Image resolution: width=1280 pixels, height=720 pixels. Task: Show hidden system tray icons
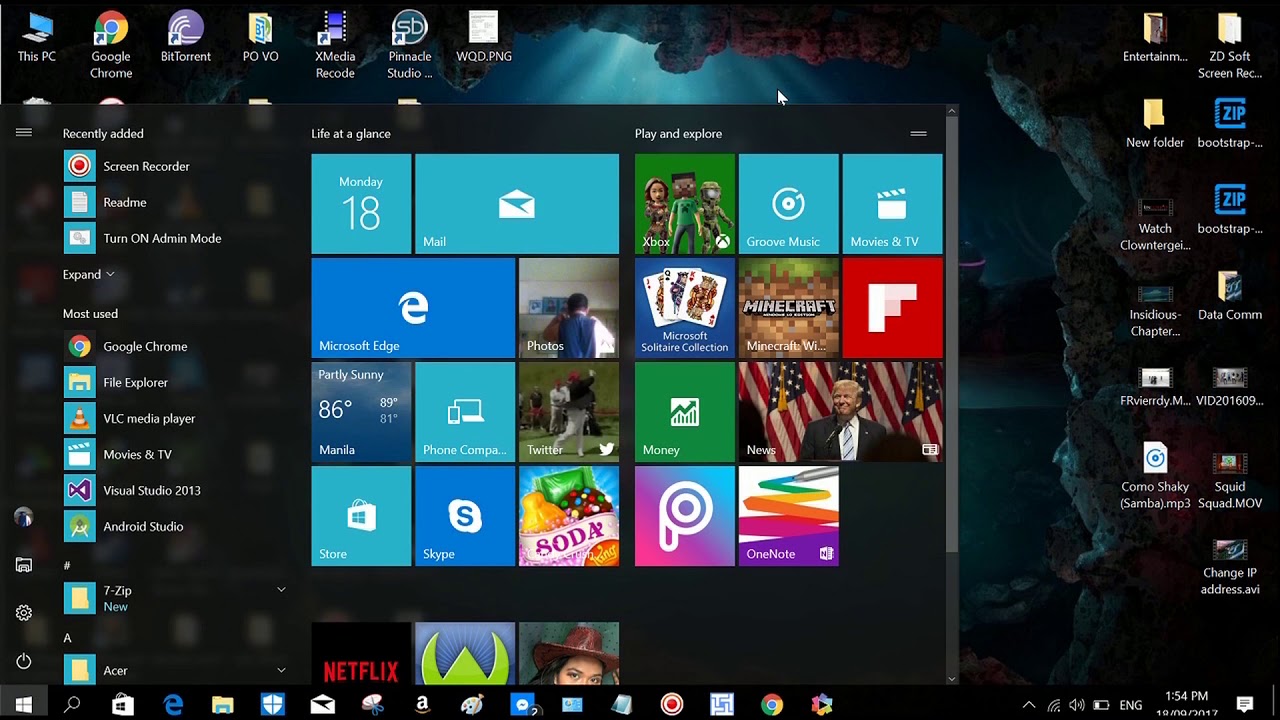pyautogui.click(x=1028, y=705)
